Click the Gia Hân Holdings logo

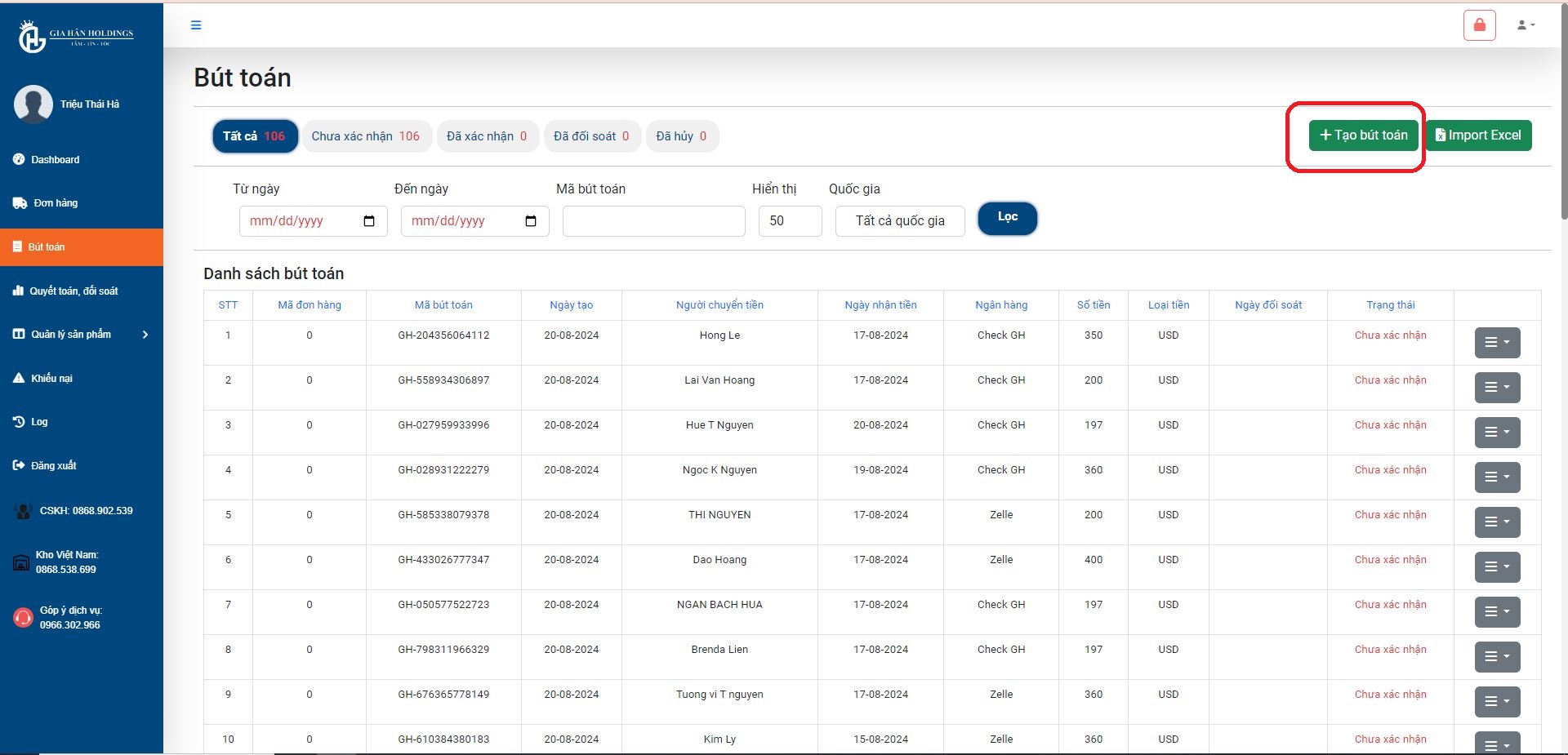(76, 37)
